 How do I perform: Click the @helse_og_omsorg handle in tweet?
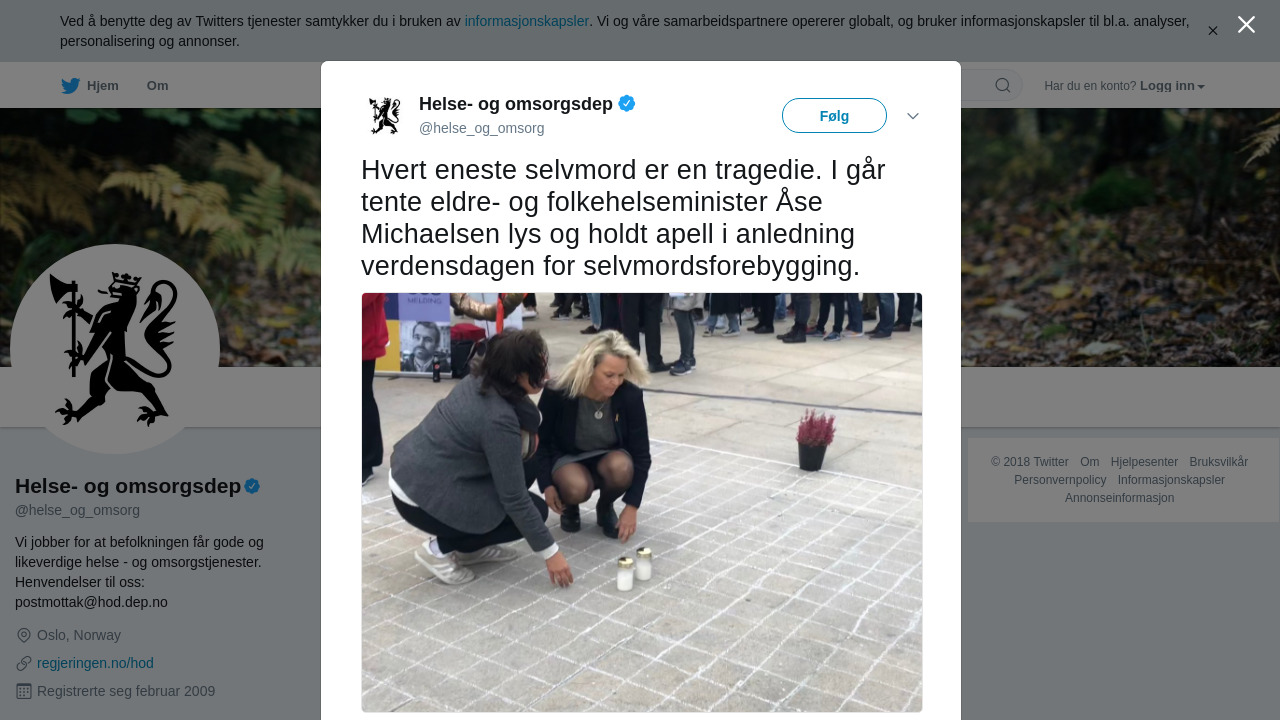482,128
